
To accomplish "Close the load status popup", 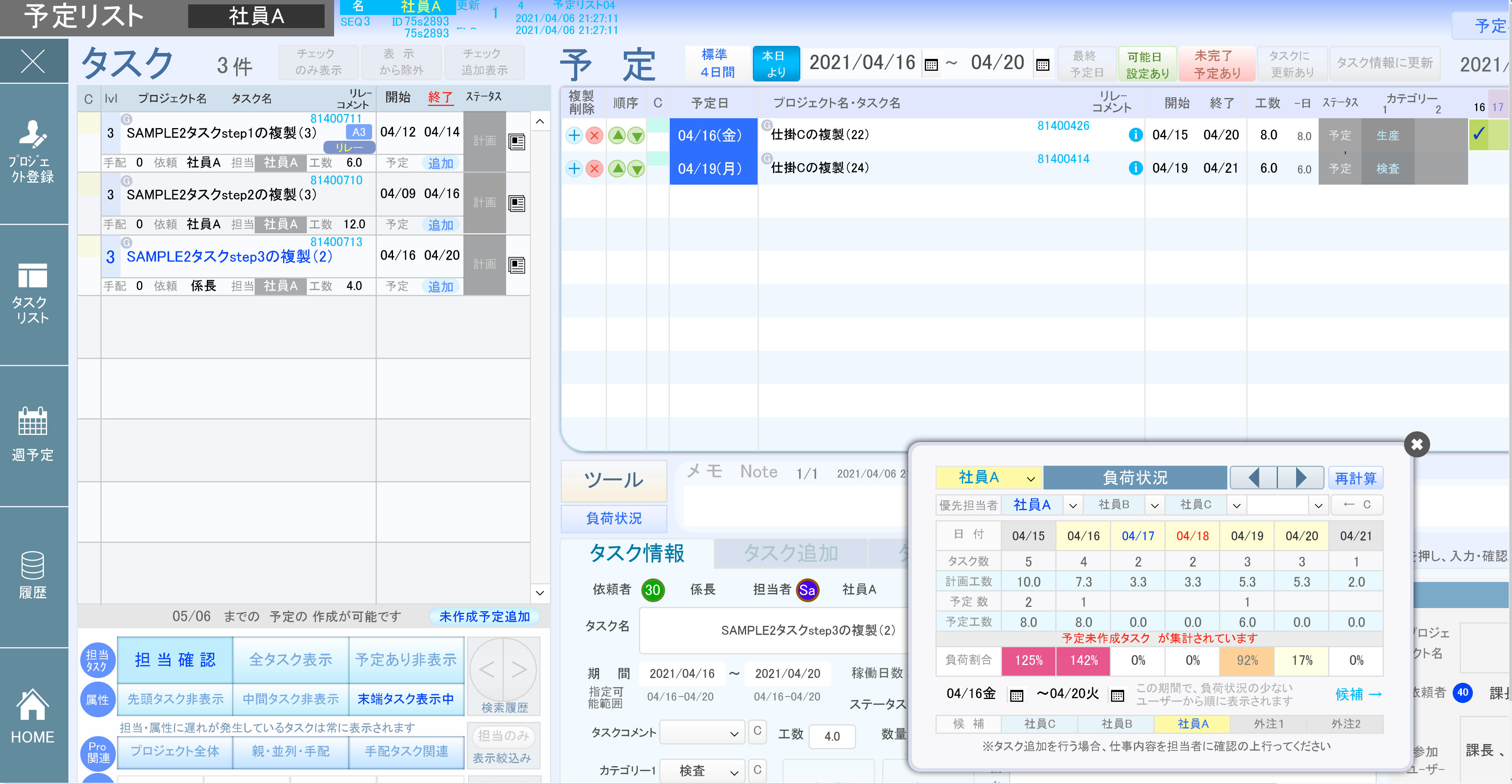I will click(1416, 444).
